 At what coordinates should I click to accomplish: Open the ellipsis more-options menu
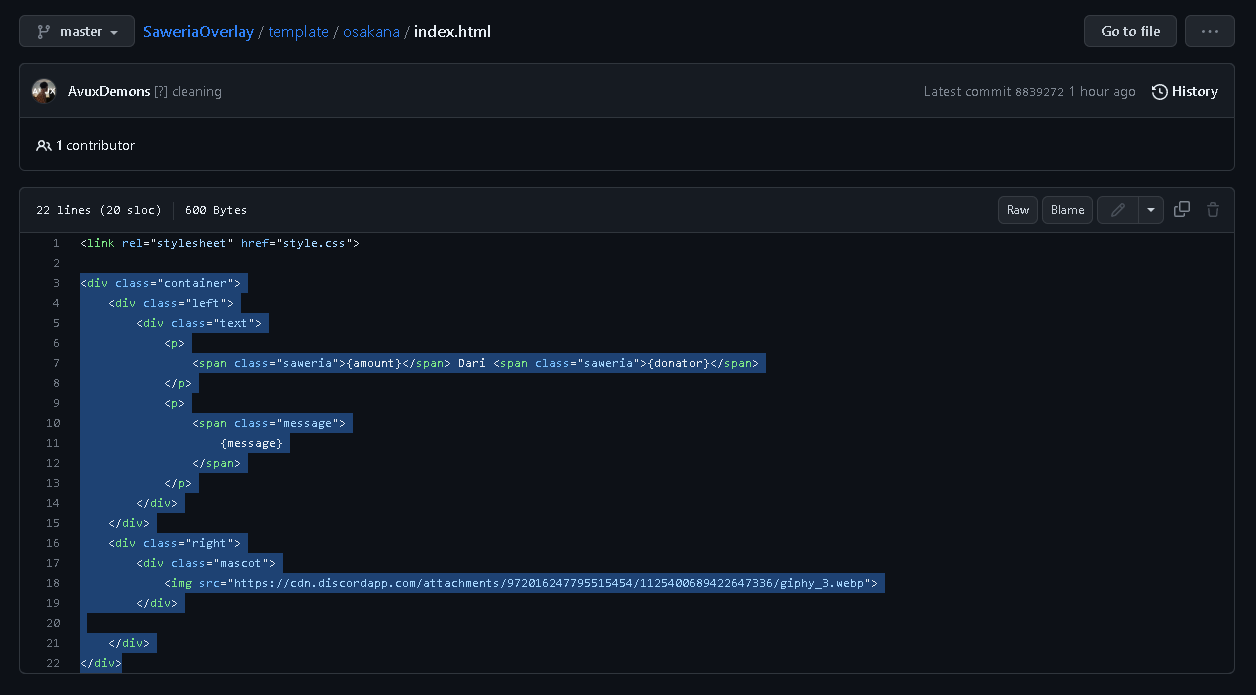pos(1210,31)
